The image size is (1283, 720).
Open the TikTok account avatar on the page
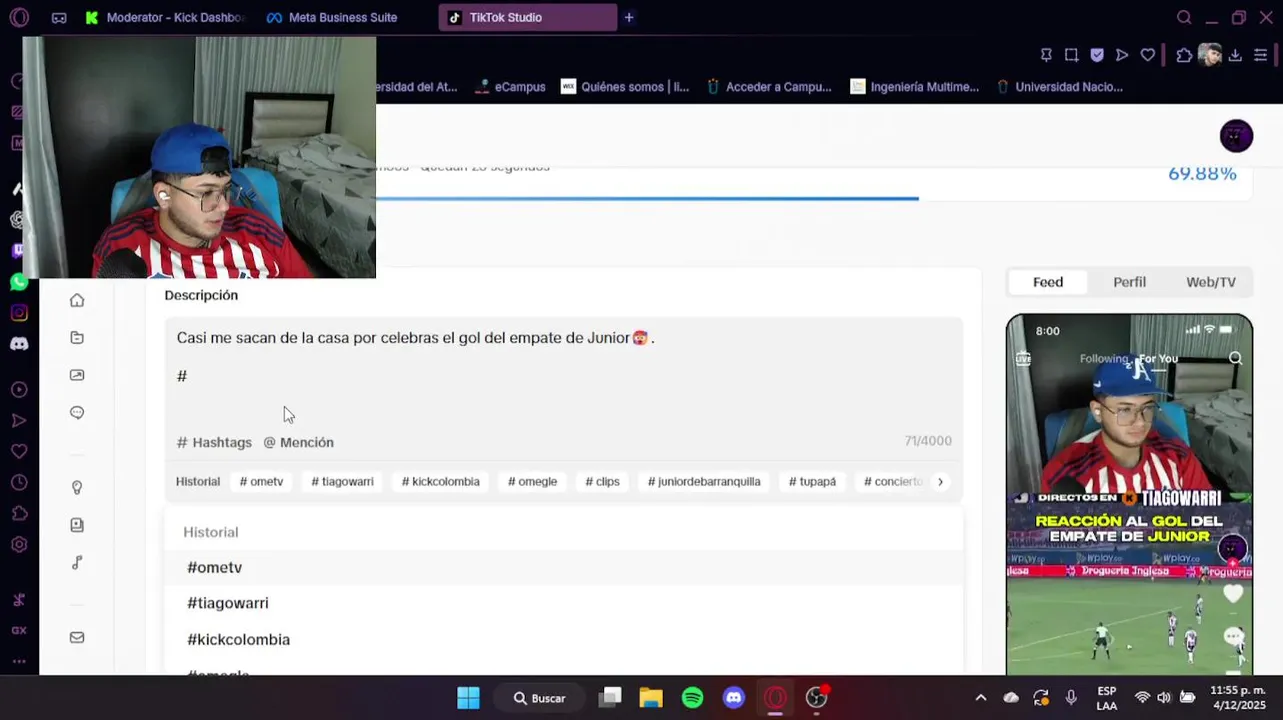1236,136
